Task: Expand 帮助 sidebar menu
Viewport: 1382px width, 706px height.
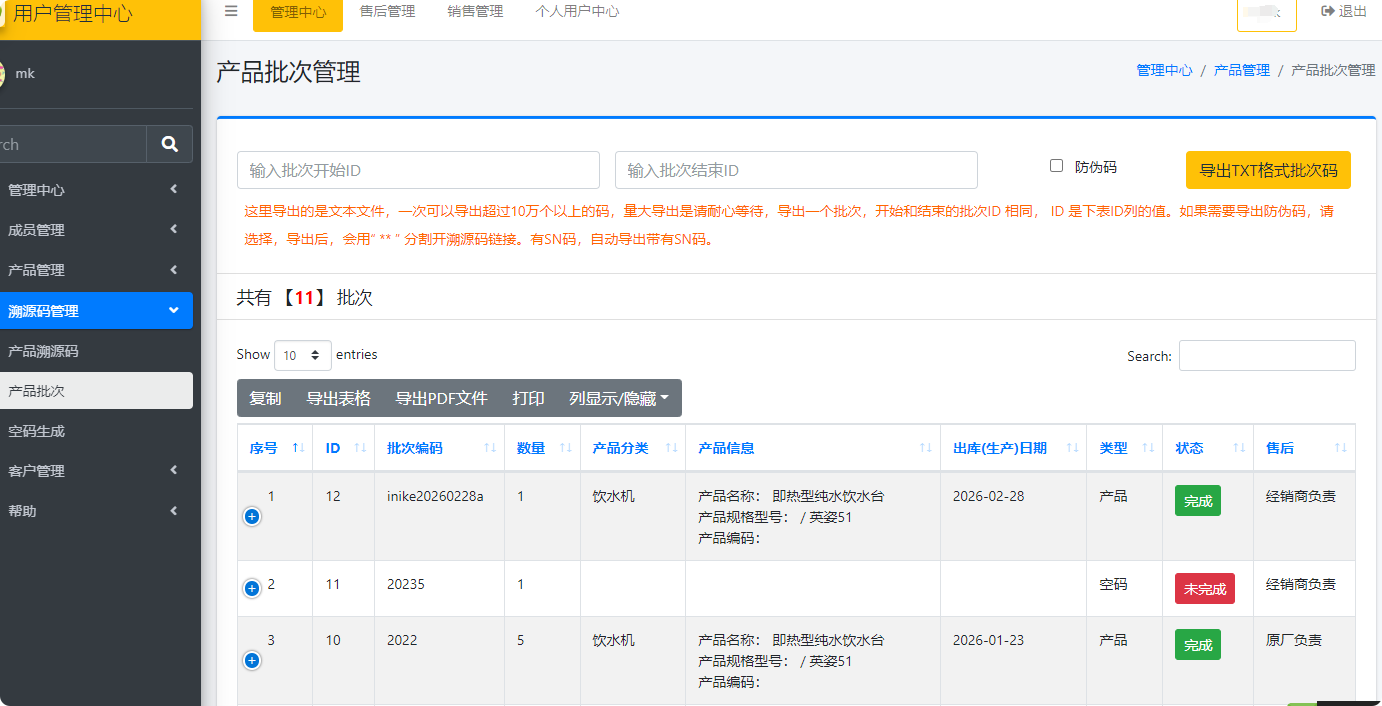Action: [x=96, y=511]
